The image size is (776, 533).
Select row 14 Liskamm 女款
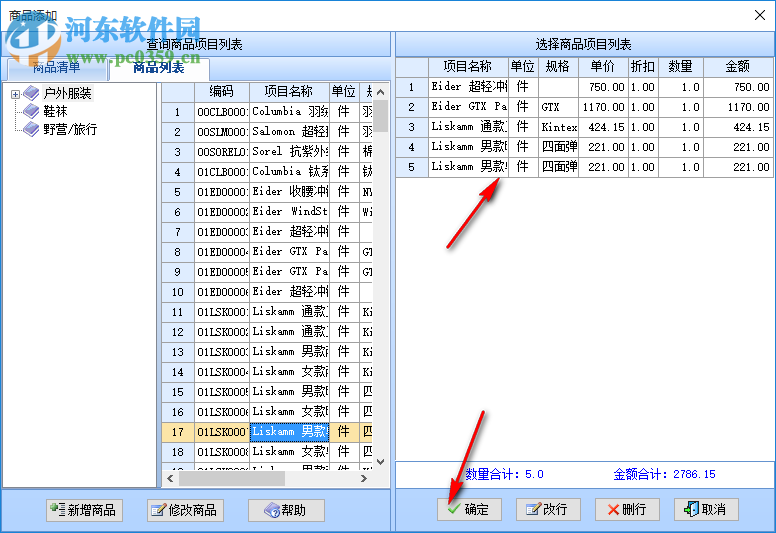(x=267, y=372)
